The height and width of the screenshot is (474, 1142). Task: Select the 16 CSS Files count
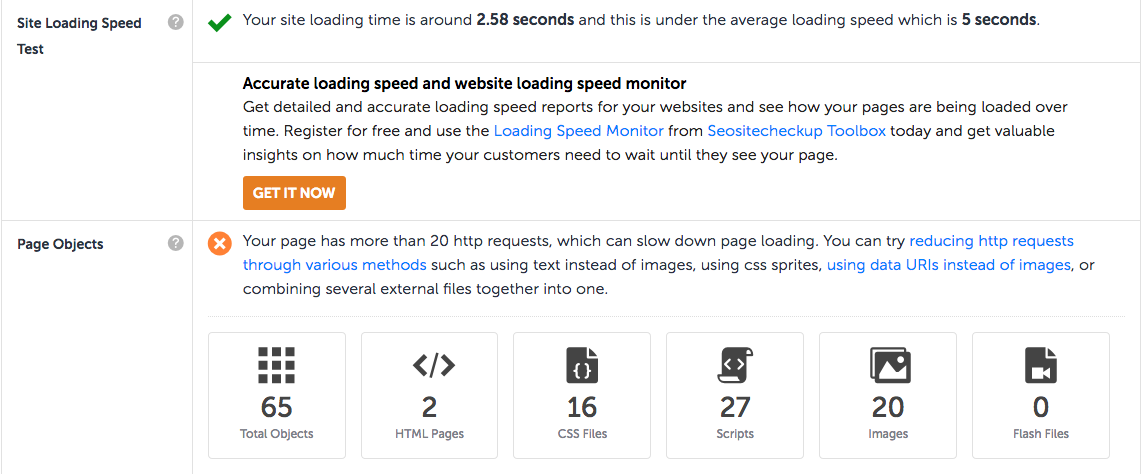pos(582,408)
